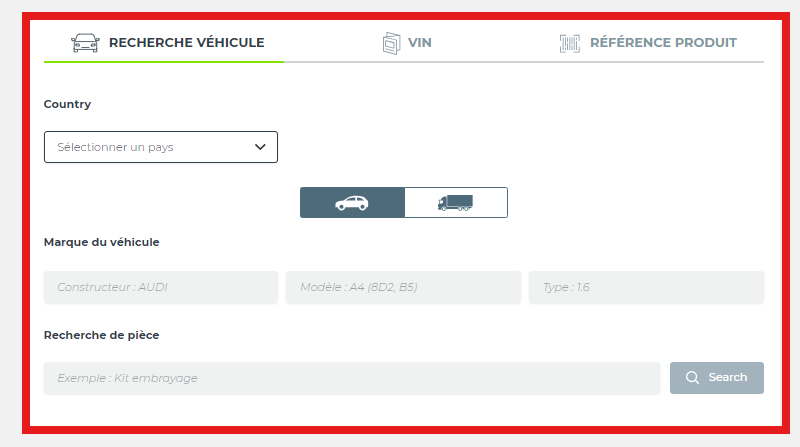Switch to the Référence Produit tab
This screenshot has height=447, width=800.
[x=647, y=43]
